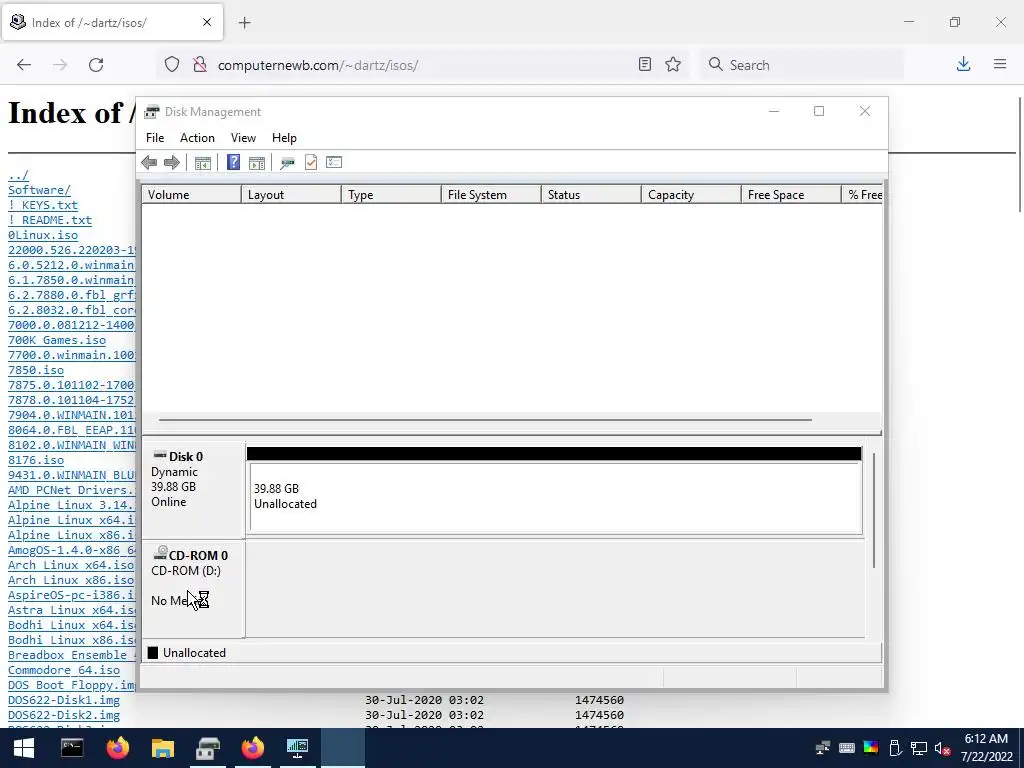The width and height of the screenshot is (1024, 768).
Task: Bookmark this page with the star icon
Action: click(673, 65)
